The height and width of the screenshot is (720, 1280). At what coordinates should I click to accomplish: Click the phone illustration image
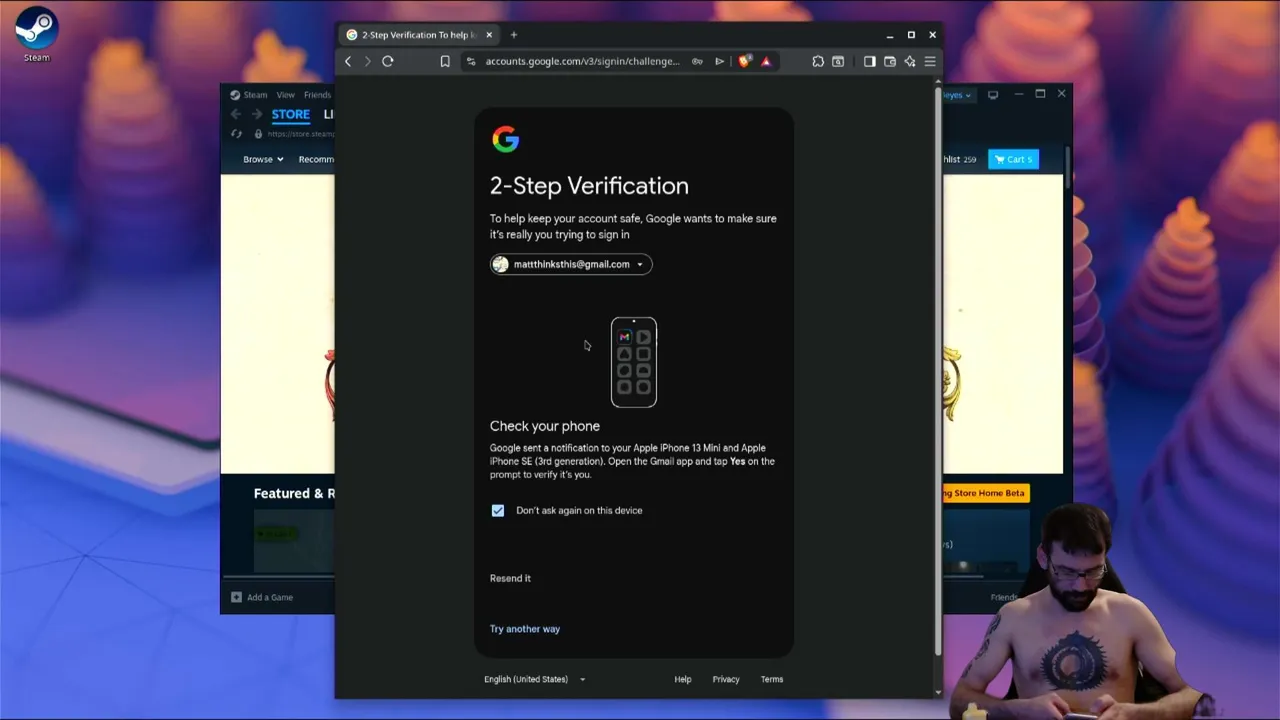click(x=634, y=362)
